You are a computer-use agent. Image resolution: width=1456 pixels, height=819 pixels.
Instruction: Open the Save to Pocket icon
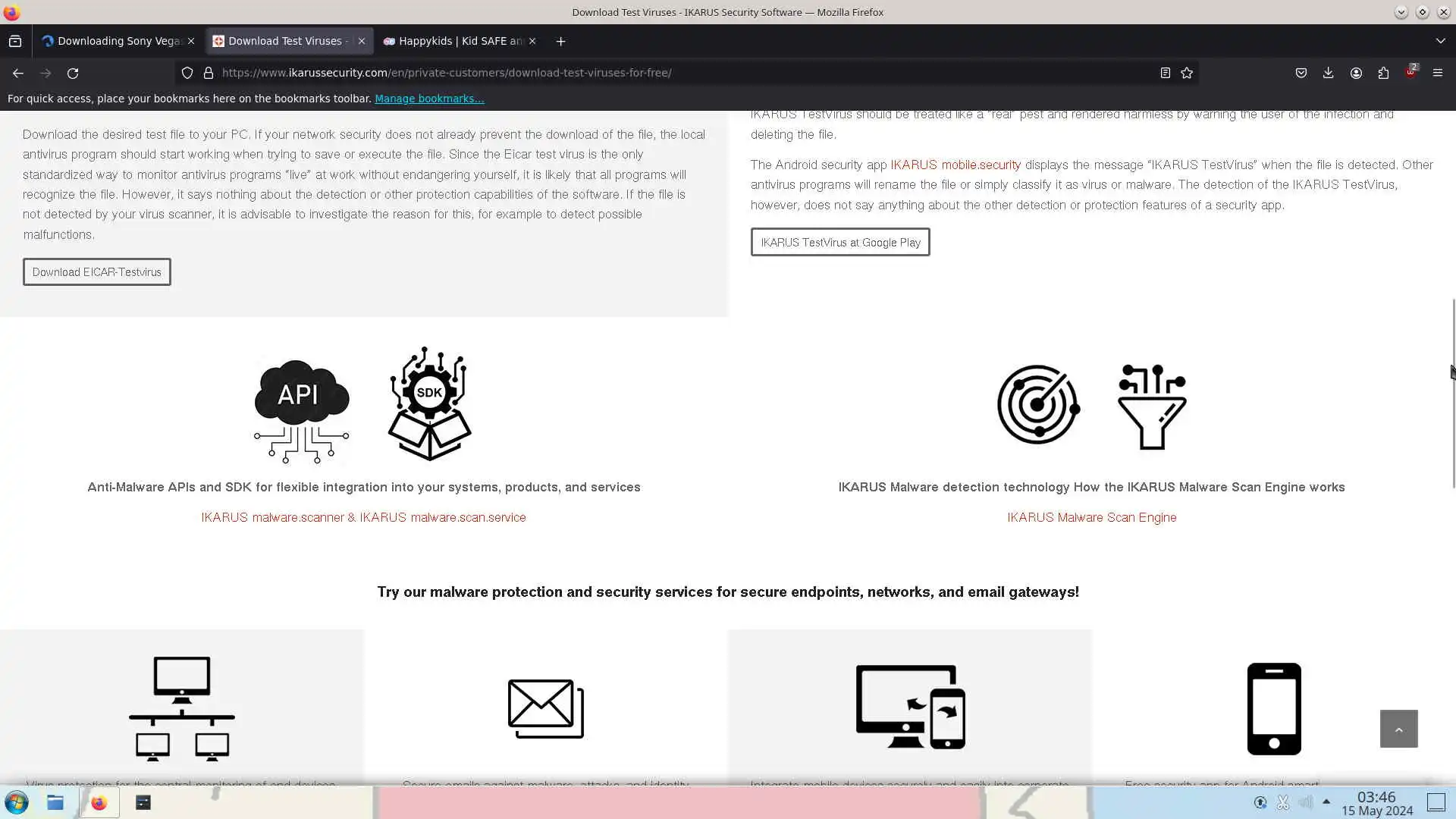tap(1301, 73)
